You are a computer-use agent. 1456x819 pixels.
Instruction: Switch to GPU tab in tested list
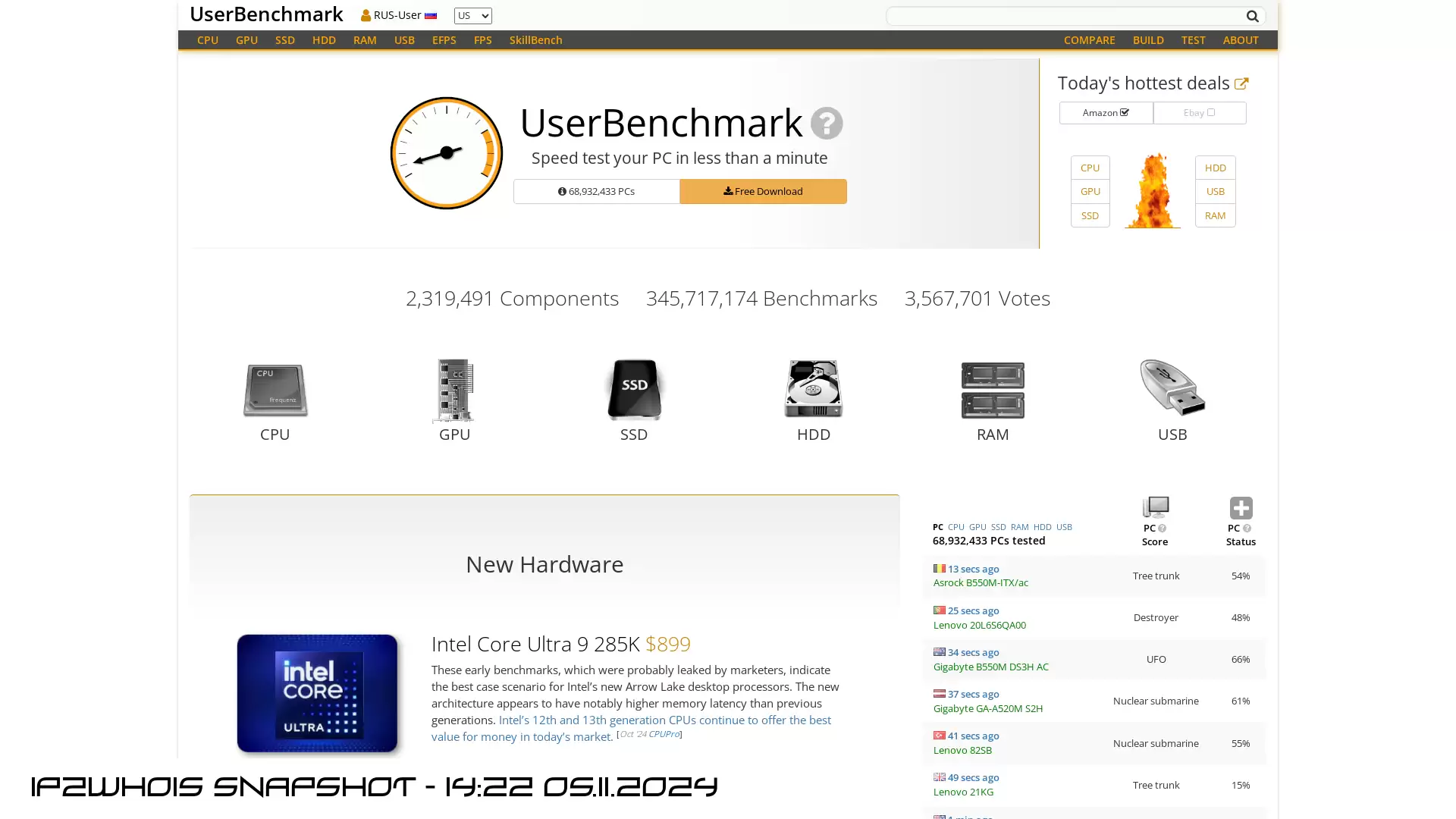977,527
